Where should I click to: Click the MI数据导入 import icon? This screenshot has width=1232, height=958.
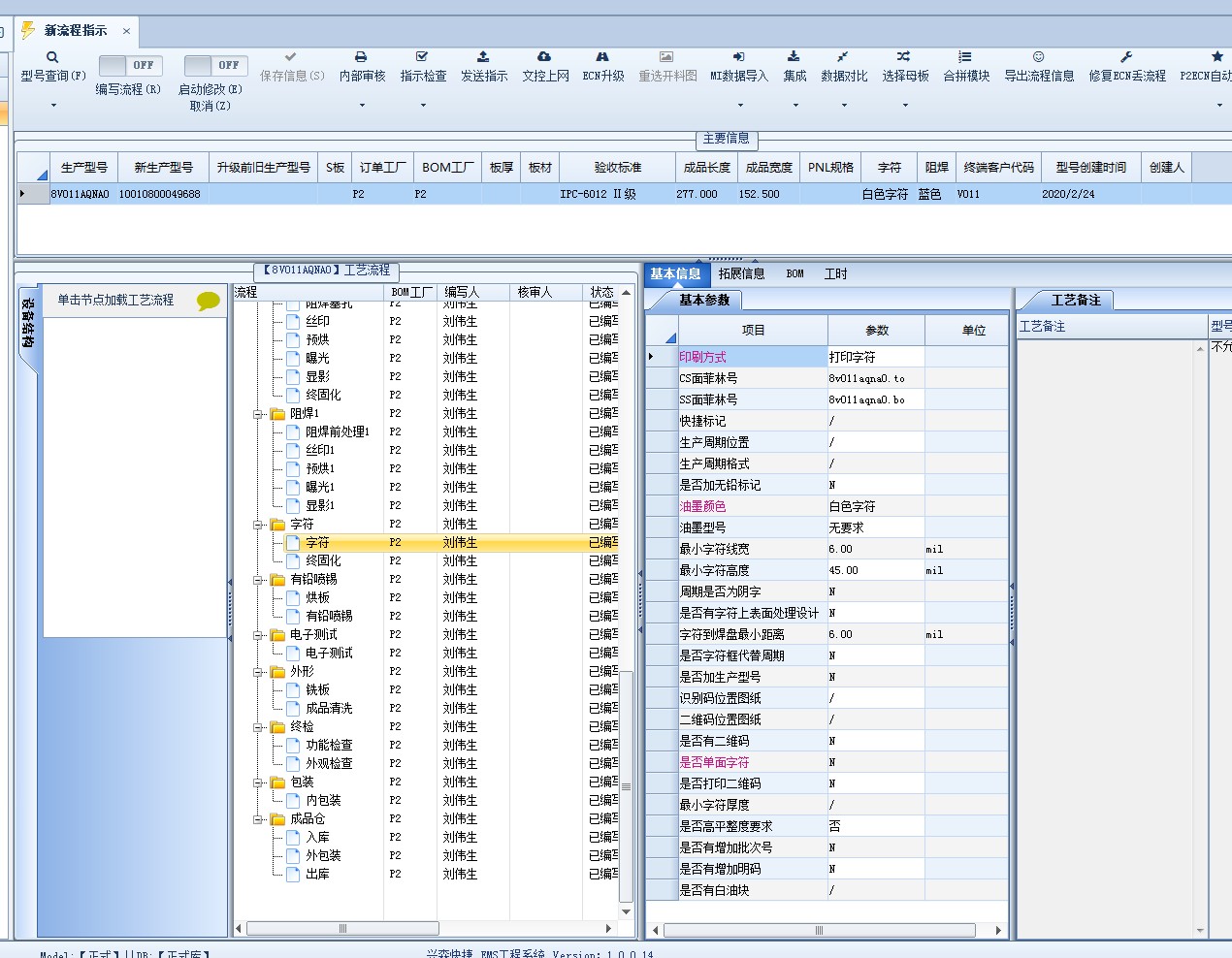(739, 57)
